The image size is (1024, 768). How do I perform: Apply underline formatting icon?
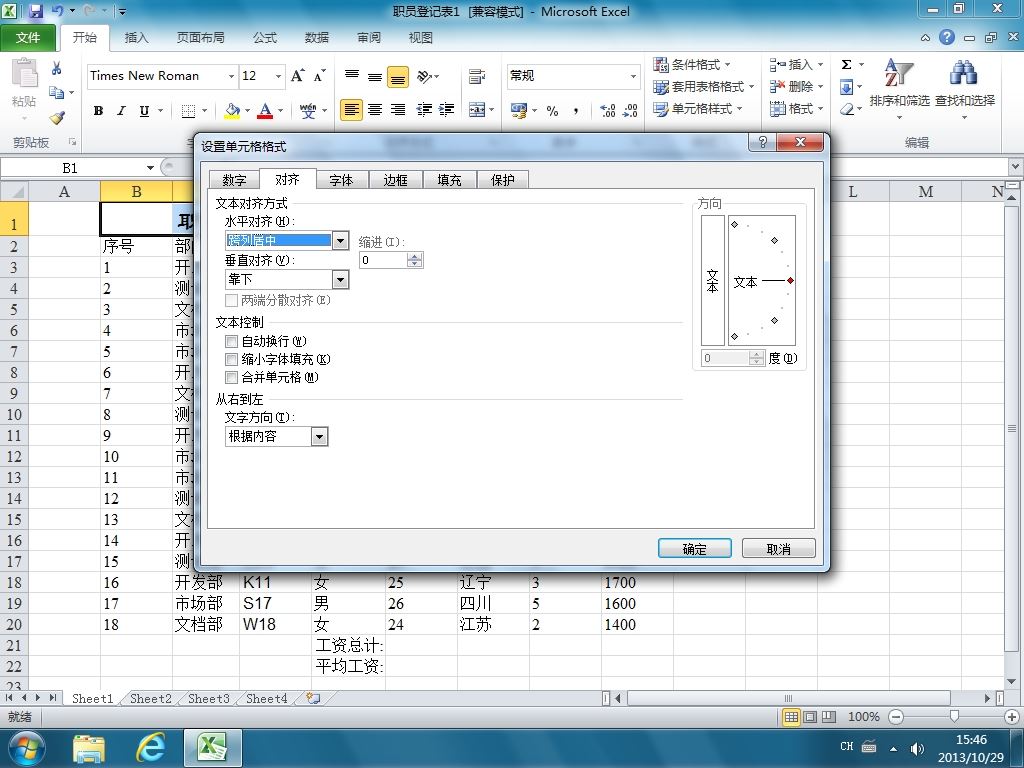pos(144,110)
